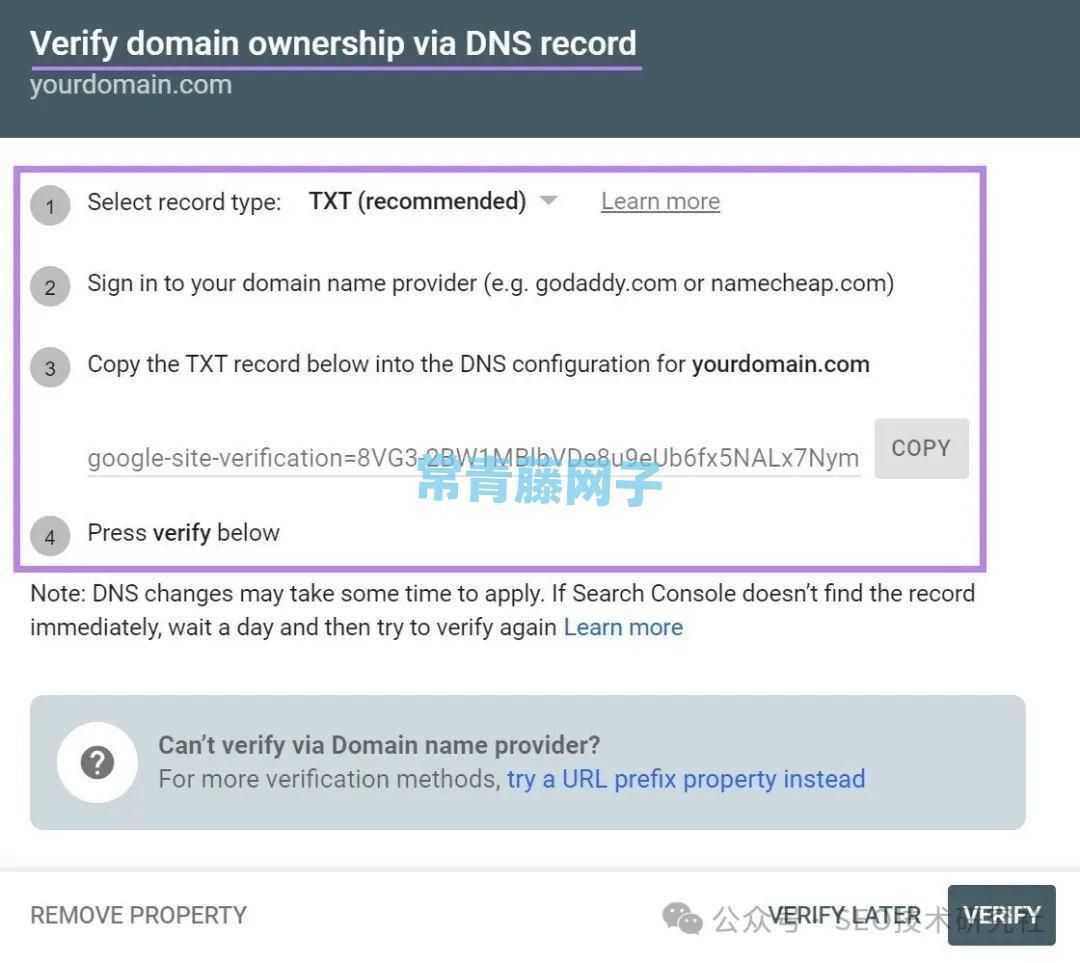The height and width of the screenshot is (963, 1080).
Task: Click the step 1 number circle
Action: [50, 205]
